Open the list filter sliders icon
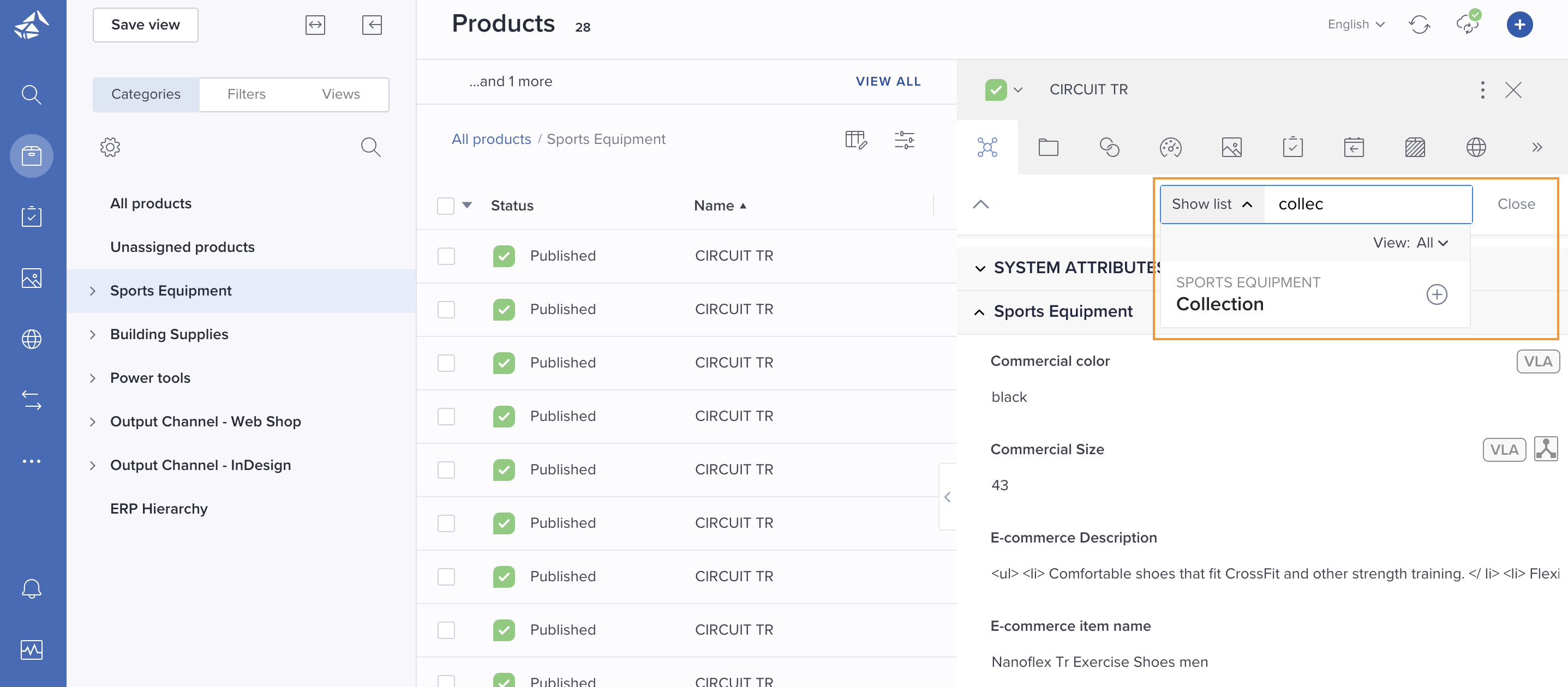The image size is (1568, 687). (905, 140)
